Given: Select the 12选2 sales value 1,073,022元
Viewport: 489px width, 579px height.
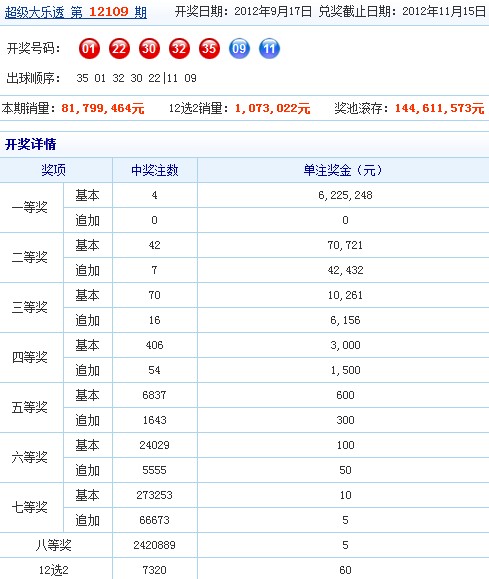Looking at the screenshot, I should pyautogui.click(x=273, y=108).
